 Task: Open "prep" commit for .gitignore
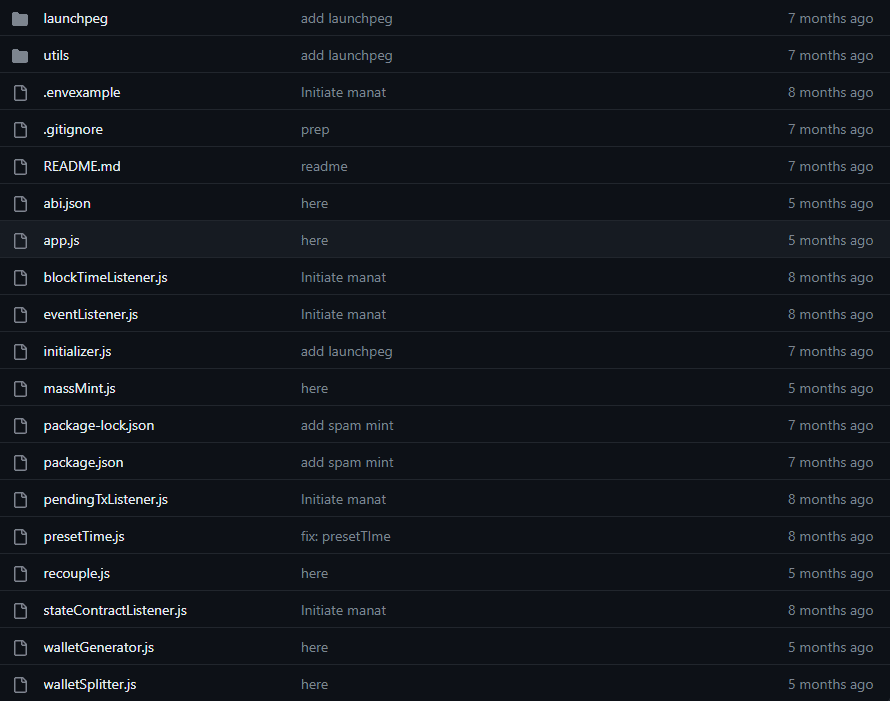point(315,130)
